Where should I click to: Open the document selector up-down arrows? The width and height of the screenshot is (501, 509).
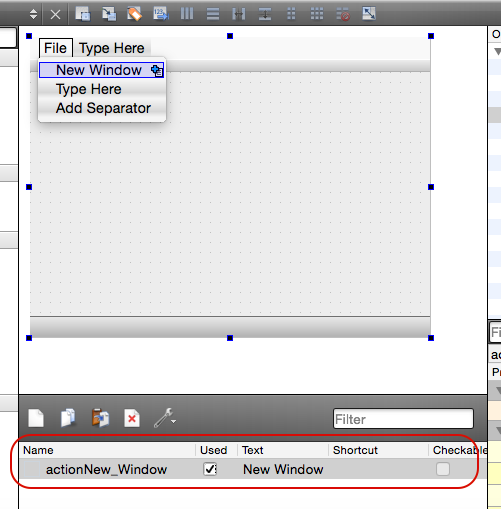click(33, 14)
